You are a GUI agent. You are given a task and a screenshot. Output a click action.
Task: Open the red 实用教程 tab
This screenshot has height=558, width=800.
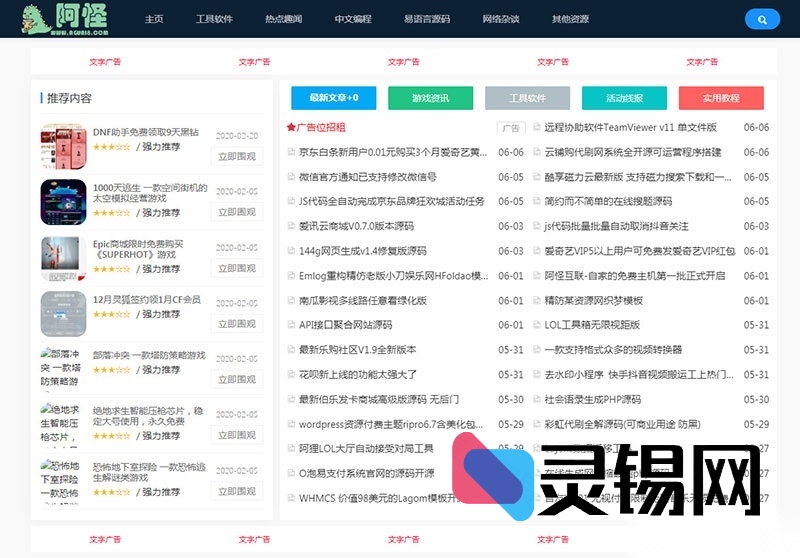pyautogui.click(x=721, y=98)
